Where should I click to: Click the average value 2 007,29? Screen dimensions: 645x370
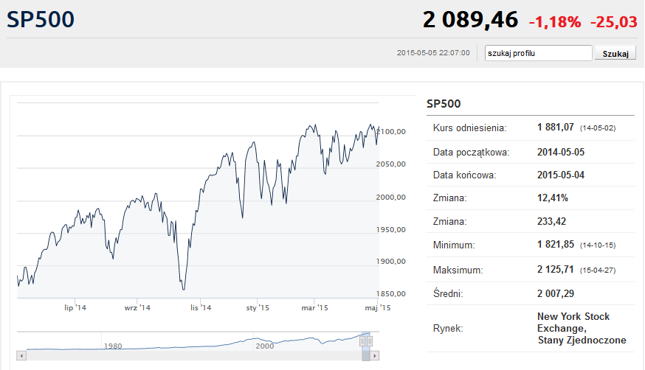pyautogui.click(x=555, y=293)
